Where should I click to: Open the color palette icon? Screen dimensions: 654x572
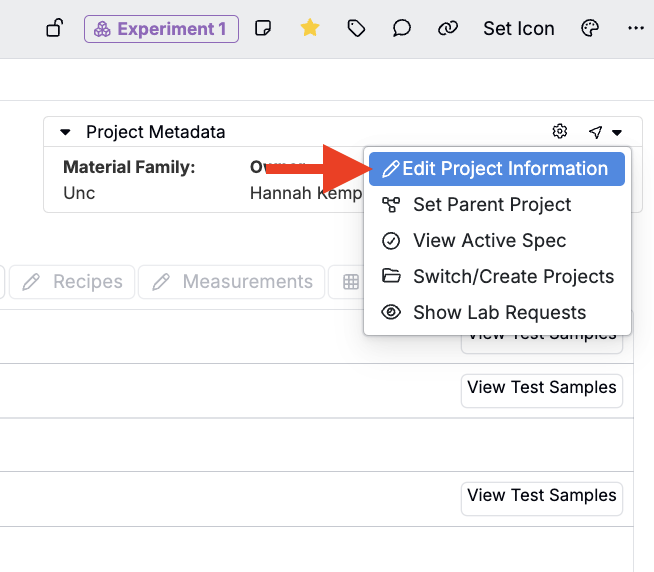590,28
